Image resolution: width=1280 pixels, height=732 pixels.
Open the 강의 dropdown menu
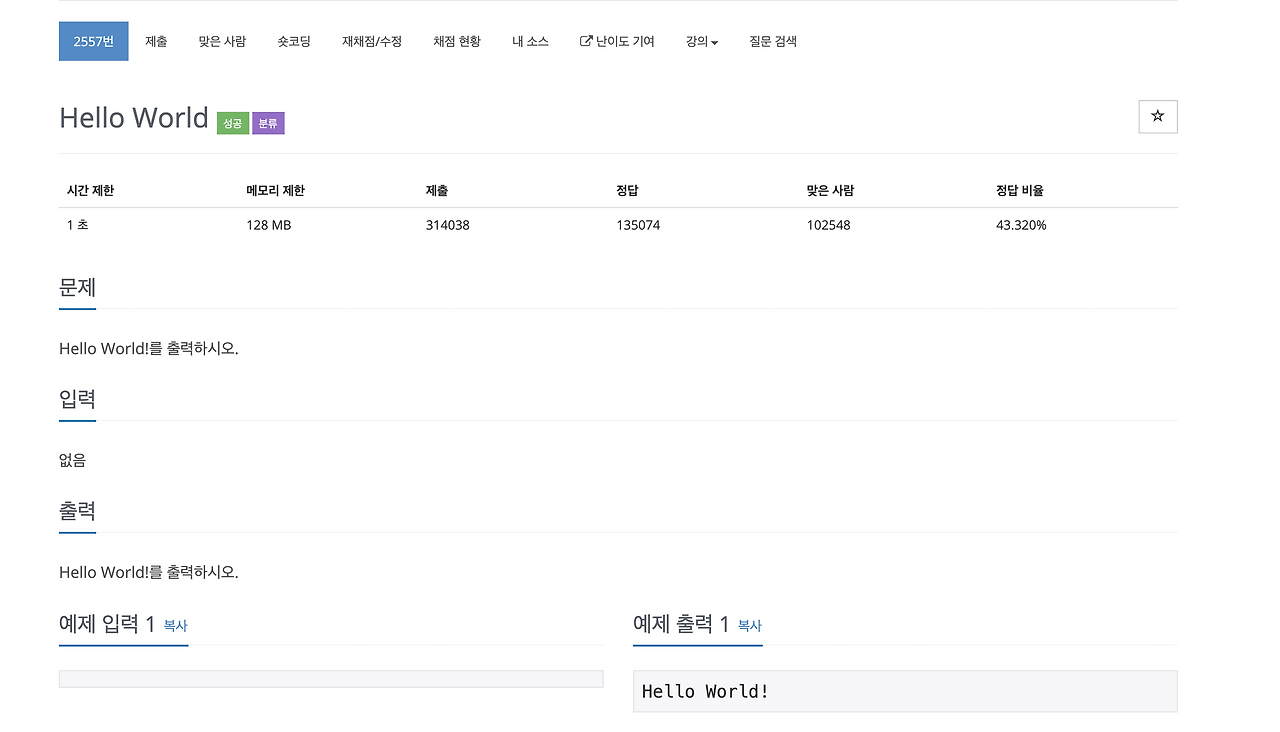coord(701,41)
